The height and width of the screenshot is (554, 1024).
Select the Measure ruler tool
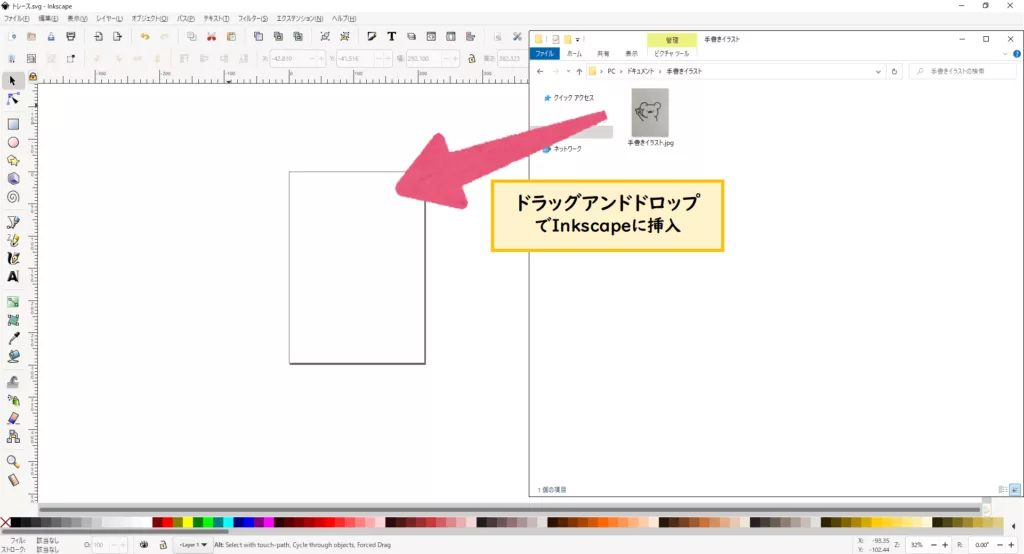pos(12,480)
